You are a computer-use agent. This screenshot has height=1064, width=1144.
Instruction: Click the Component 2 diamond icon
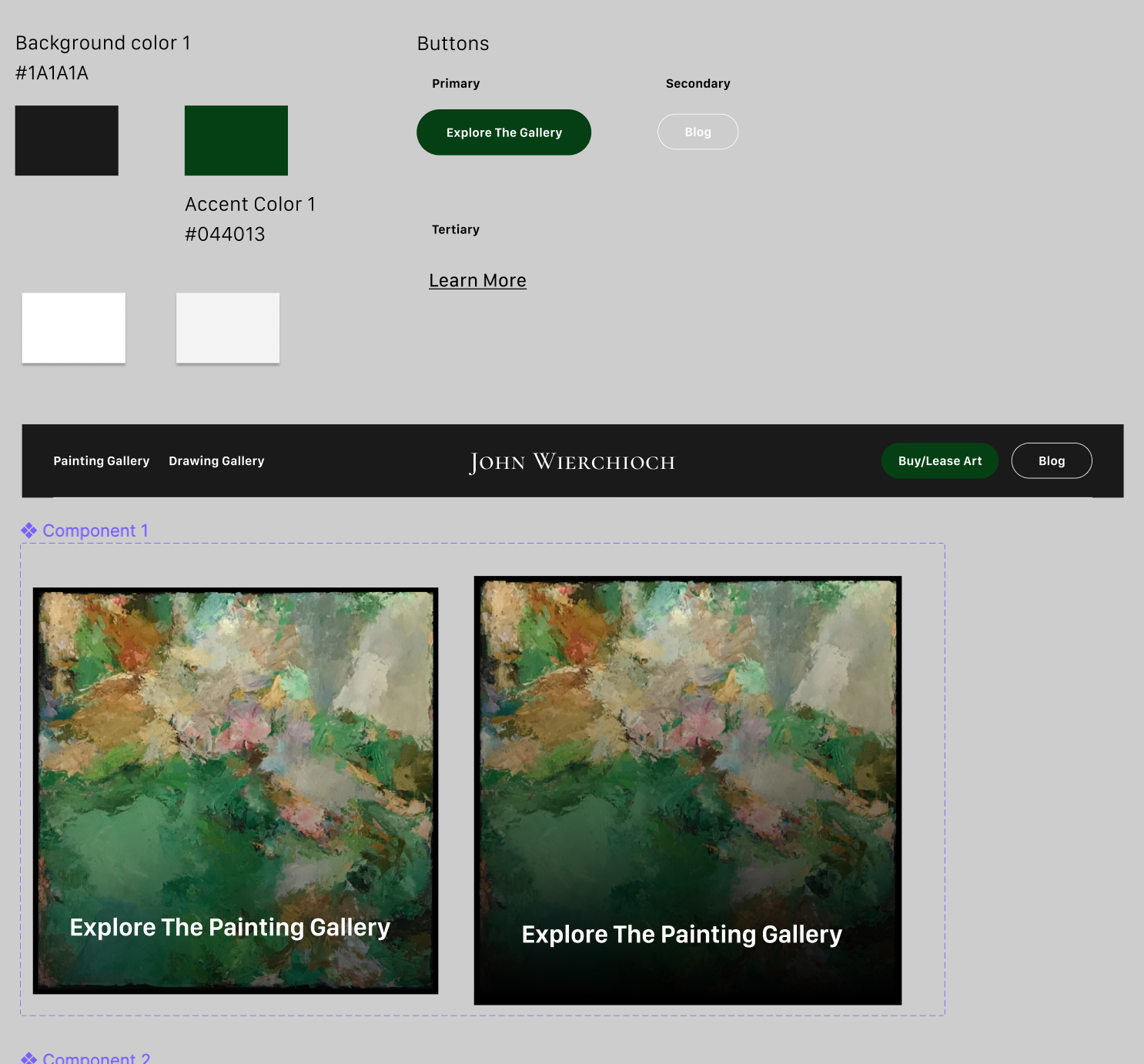coord(29,1059)
